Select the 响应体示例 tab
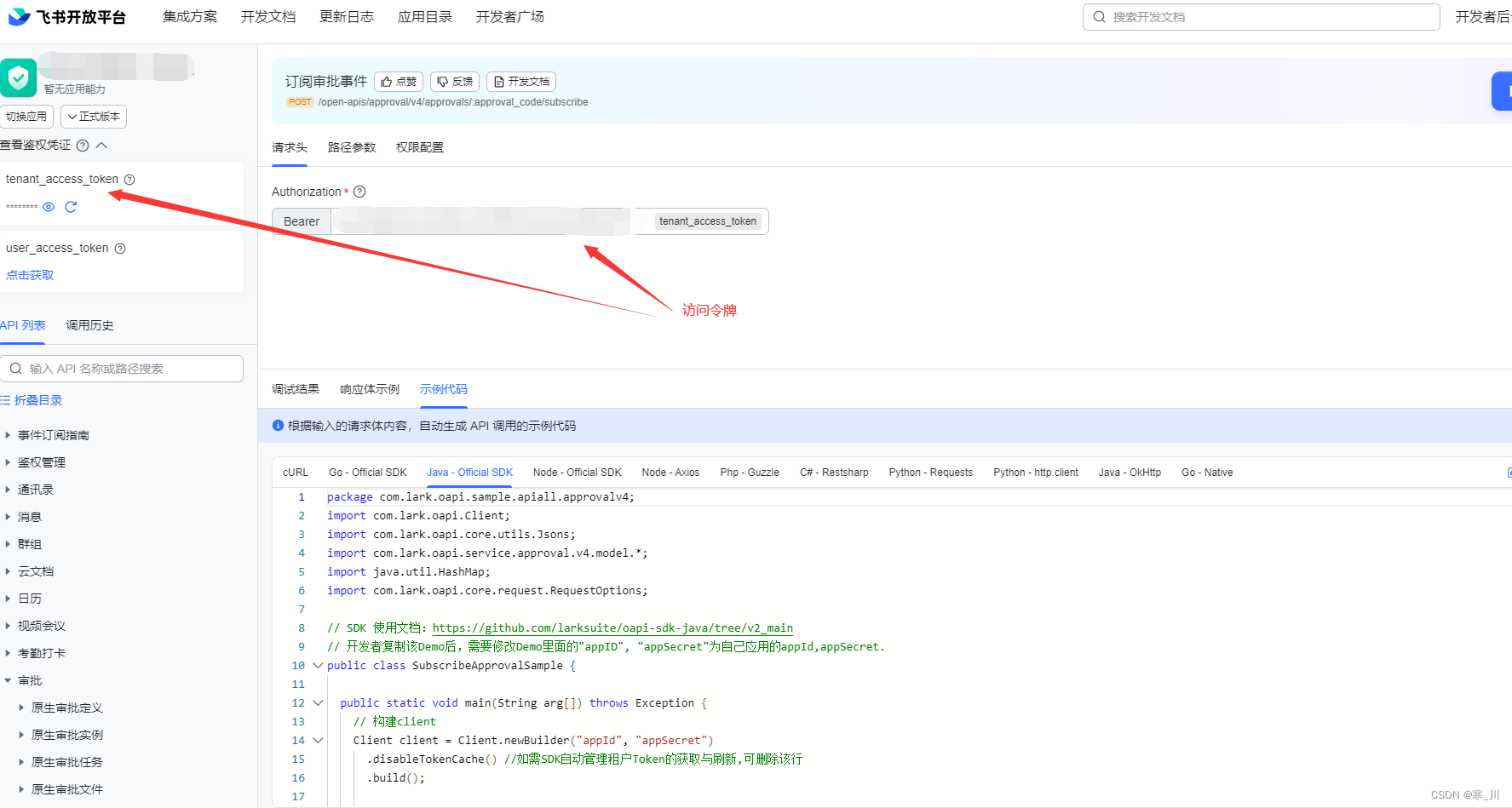 pos(370,389)
